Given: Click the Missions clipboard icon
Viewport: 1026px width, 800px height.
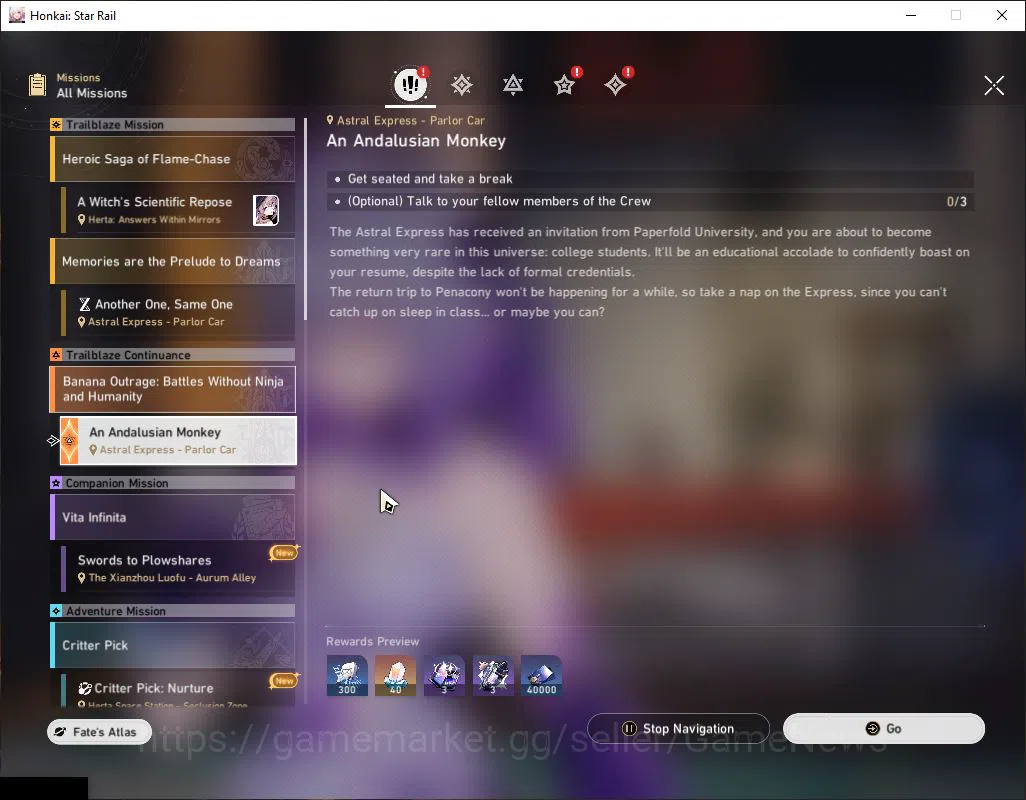Looking at the screenshot, I should pos(37,85).
